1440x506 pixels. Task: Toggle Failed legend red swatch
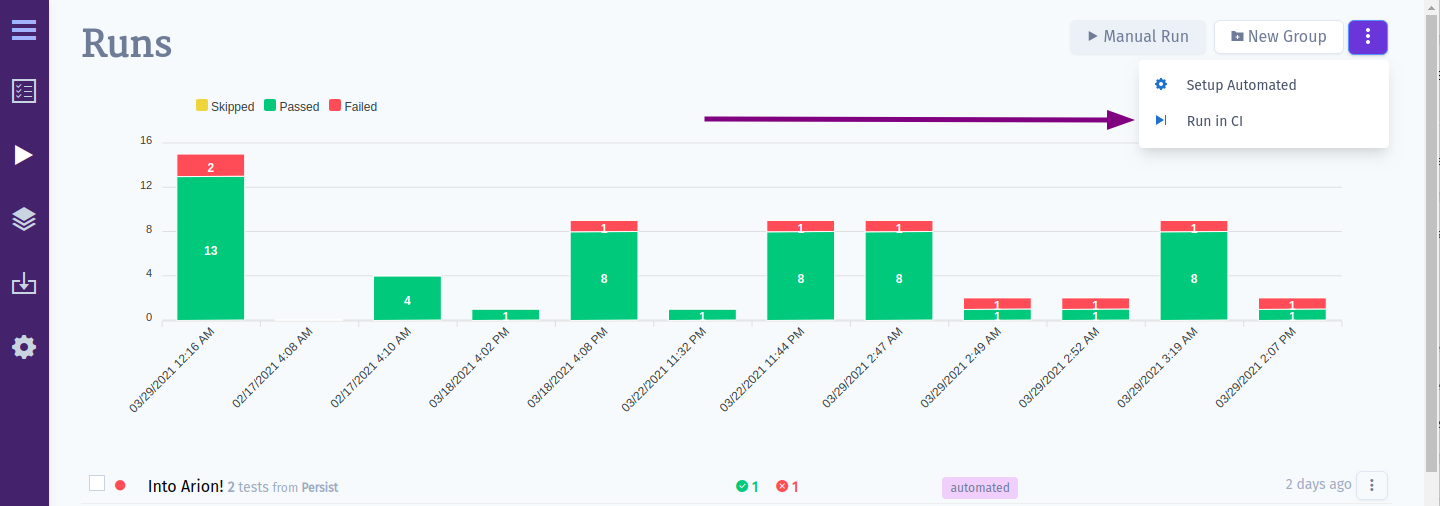pos(335,106)
